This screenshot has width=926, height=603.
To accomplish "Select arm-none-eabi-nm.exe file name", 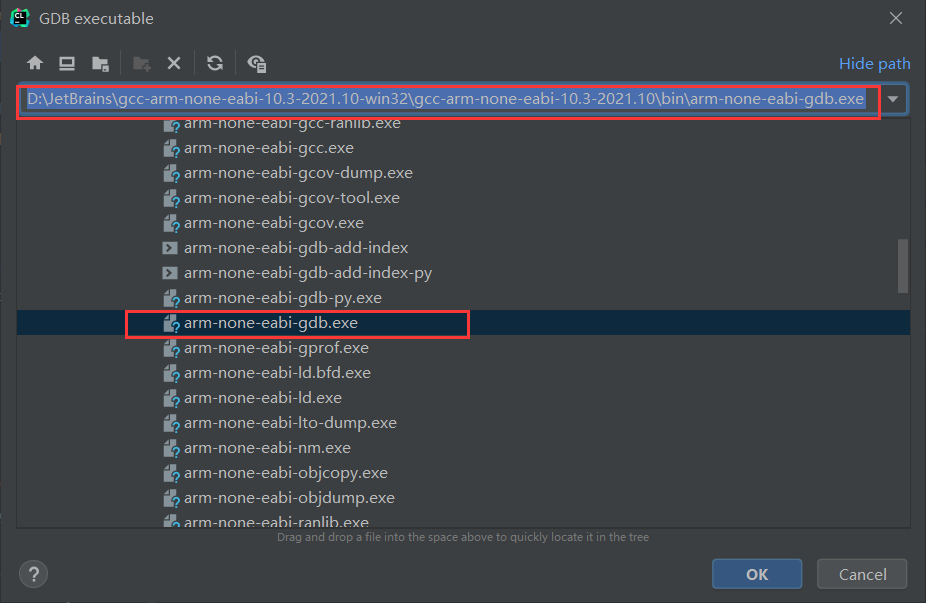I will tap(267, 448).
